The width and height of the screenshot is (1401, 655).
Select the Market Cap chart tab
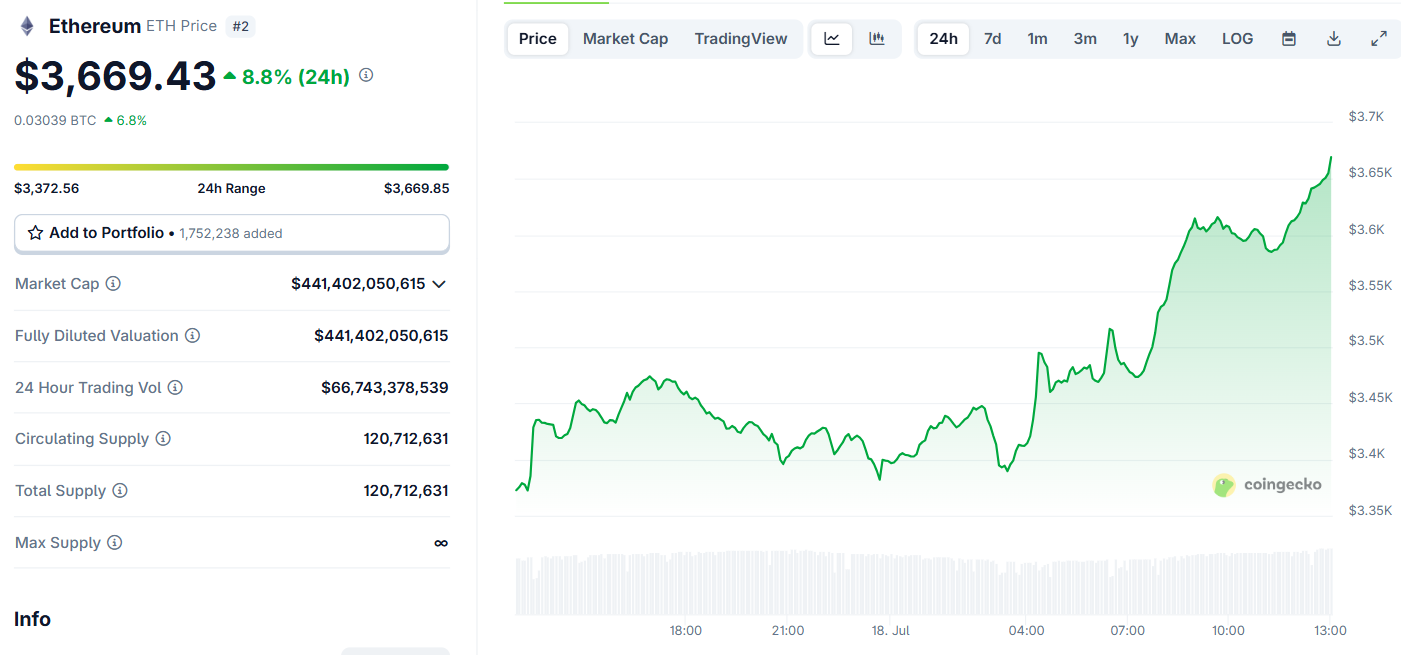(x=625, y=39)
